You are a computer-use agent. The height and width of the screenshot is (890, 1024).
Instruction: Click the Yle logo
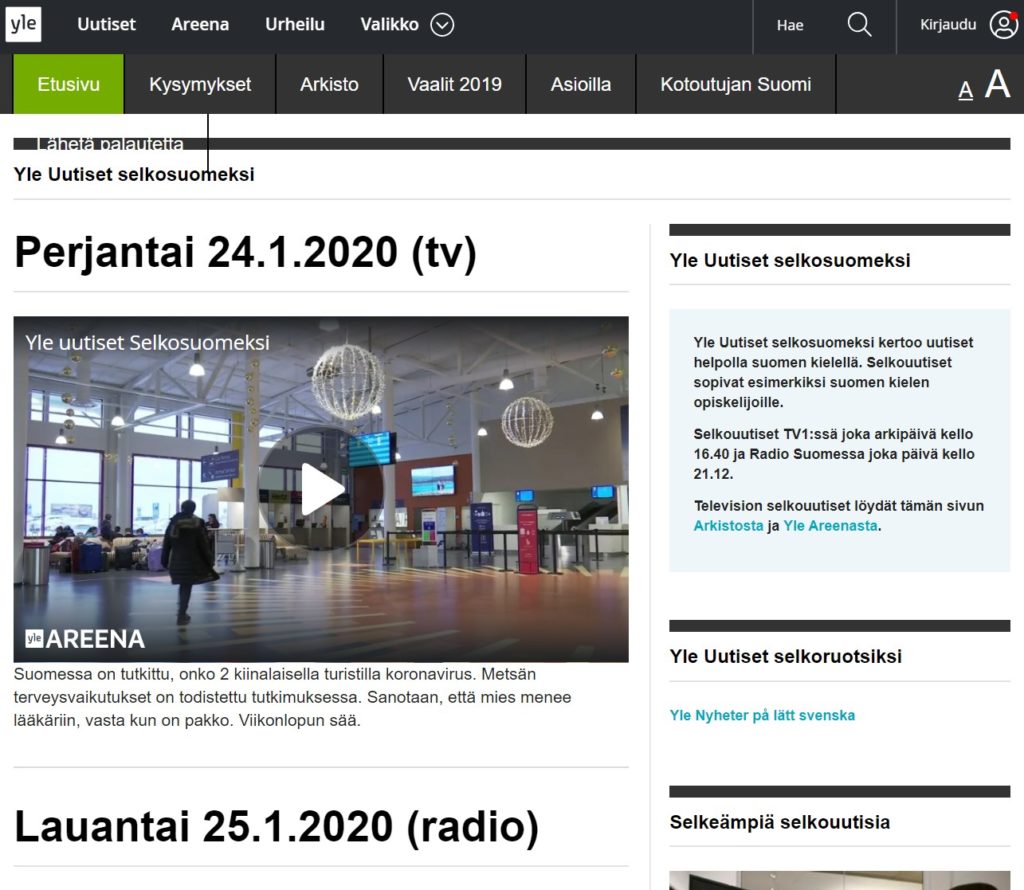[x=24, y=24]
